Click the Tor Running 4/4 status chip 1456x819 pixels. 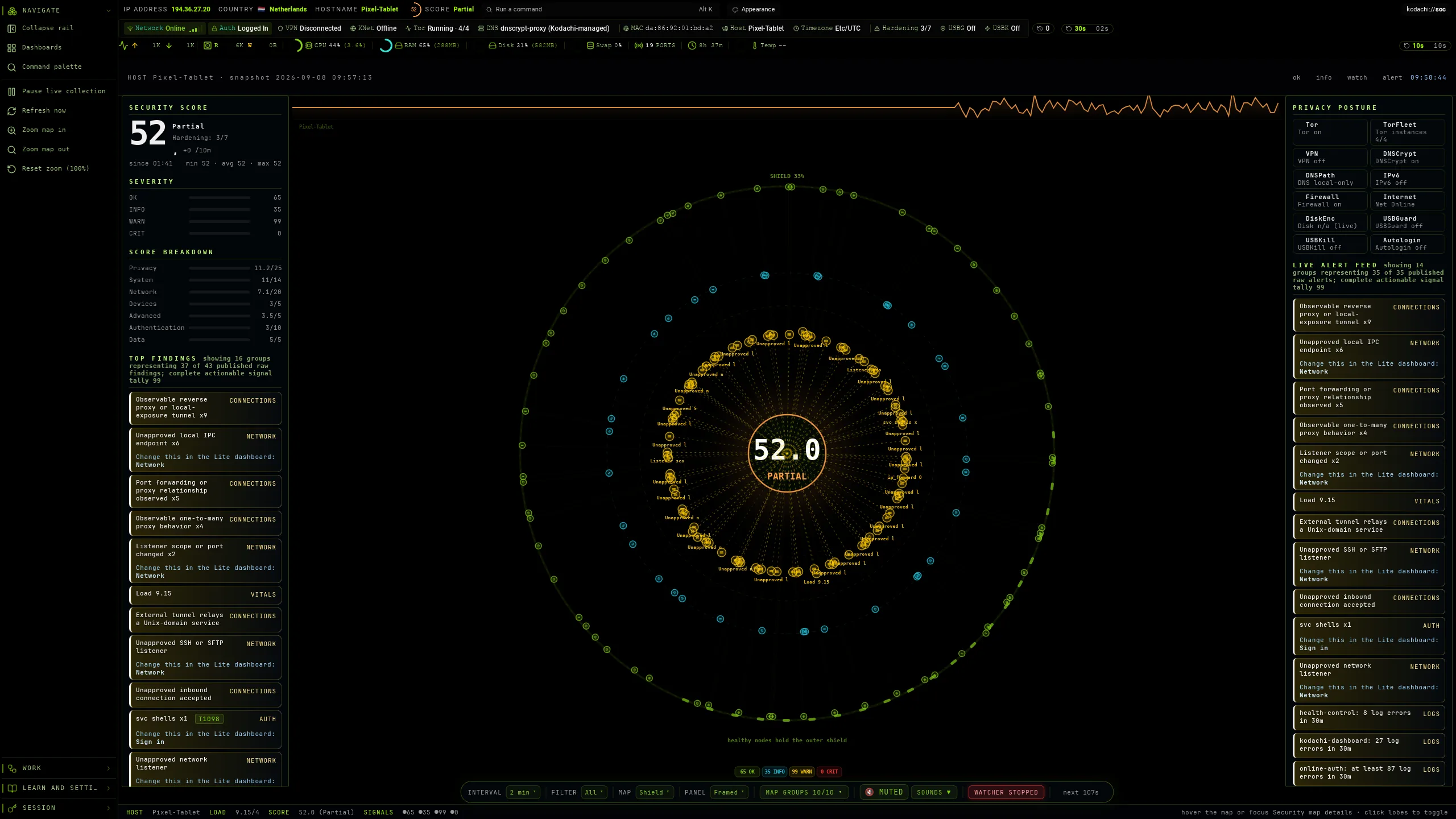(437, 28)
